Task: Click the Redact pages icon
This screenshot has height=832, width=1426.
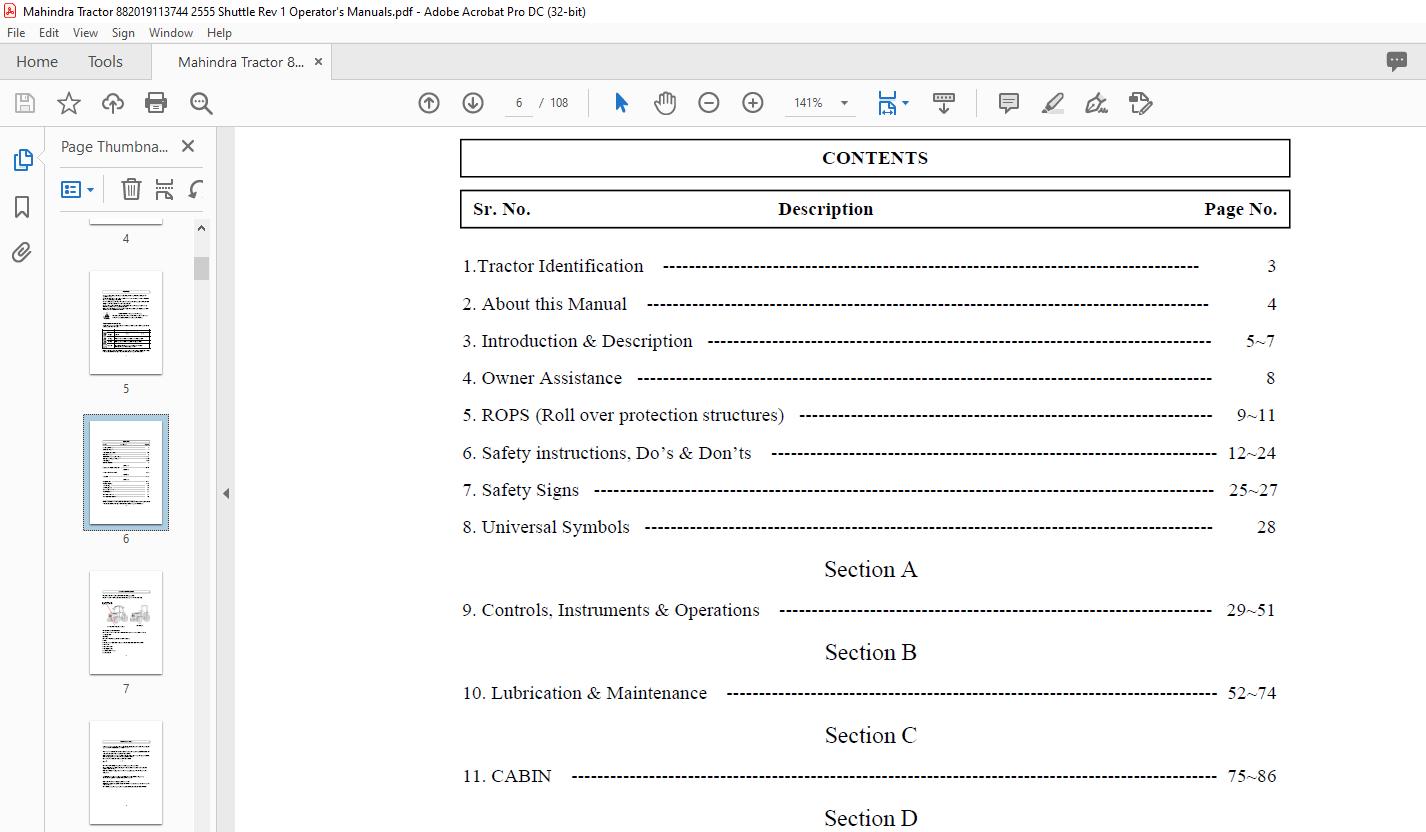Action: 1140,103
